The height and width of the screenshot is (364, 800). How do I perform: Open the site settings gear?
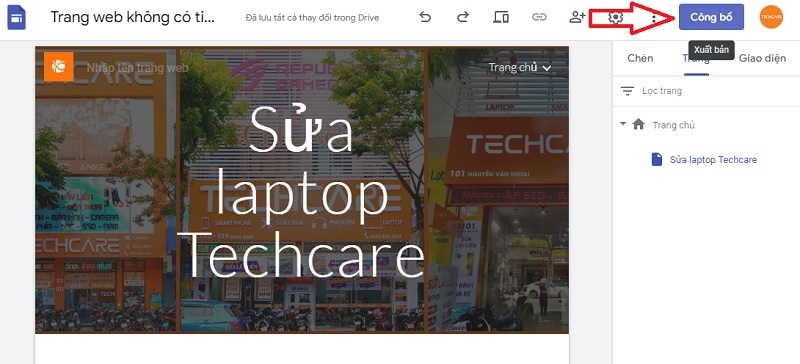tap(615, 17)
